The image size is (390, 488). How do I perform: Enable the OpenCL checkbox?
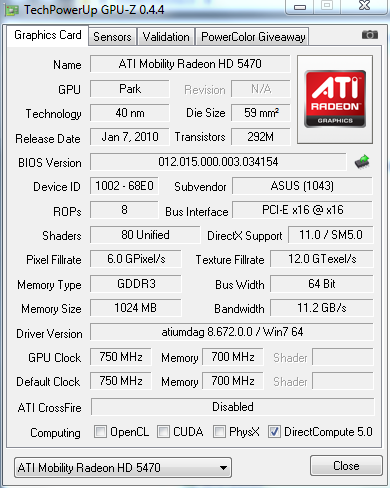point(100,431)
